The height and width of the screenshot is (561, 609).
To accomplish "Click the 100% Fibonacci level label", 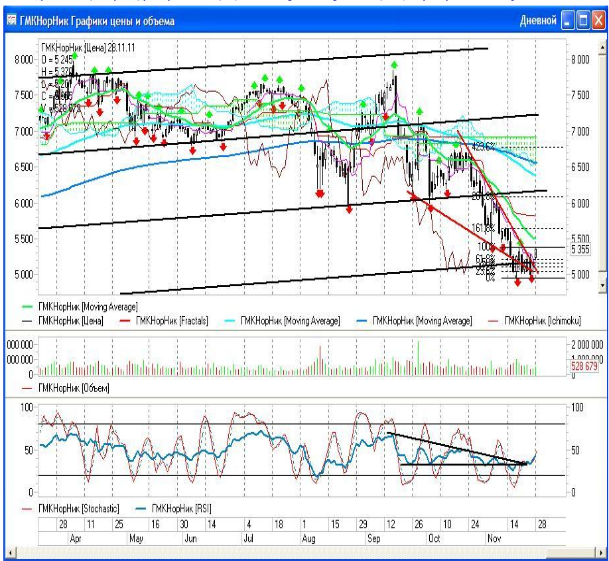I will 486,247.
